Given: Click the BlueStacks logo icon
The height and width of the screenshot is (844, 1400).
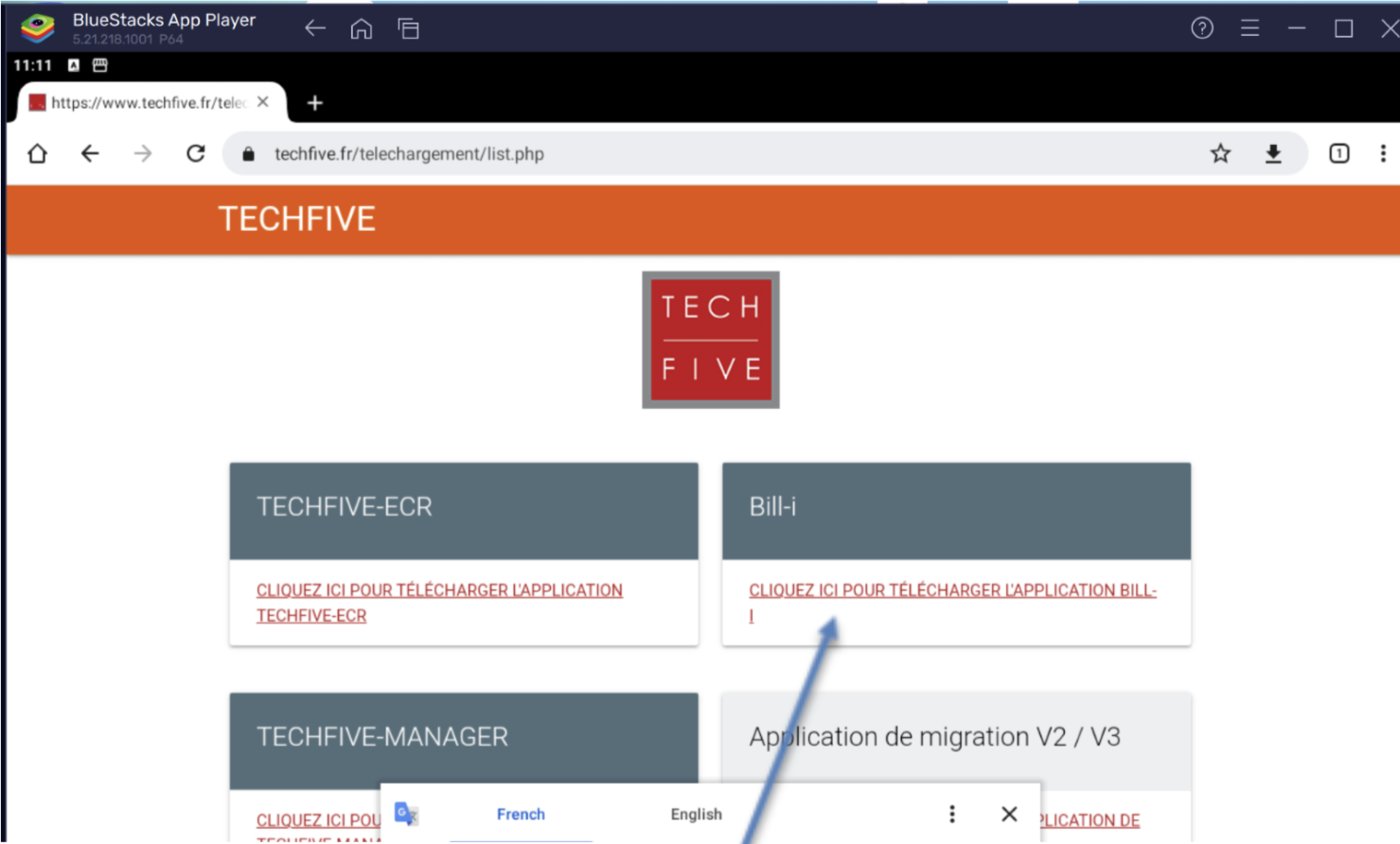Looking at the screenshot, I should pos(38,27).
